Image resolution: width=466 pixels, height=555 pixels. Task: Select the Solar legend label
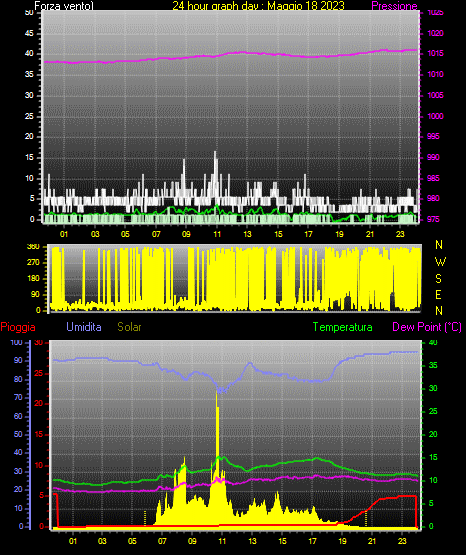tap(130, 327)
